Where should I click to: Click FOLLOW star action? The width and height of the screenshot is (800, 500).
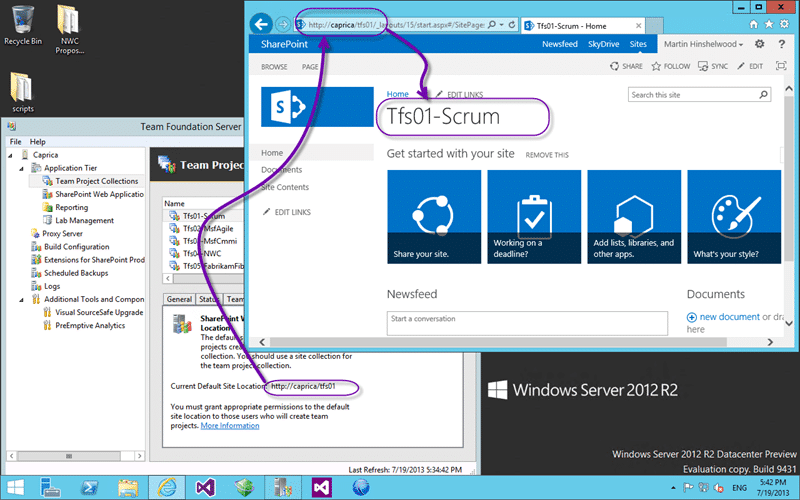(670, 66)
